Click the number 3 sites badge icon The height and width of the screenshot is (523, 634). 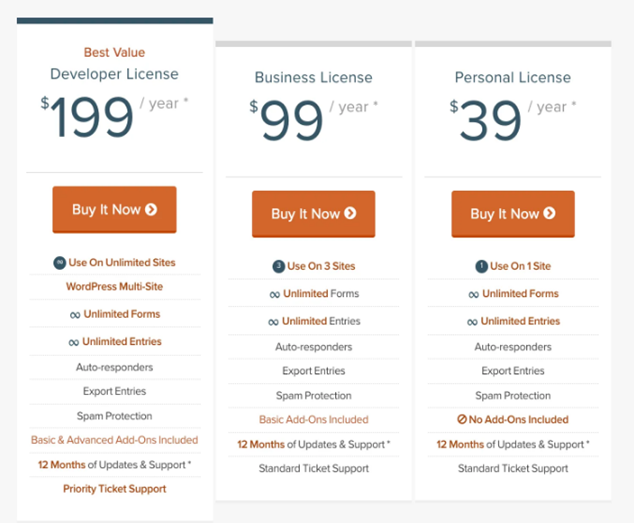pos(279,267)
